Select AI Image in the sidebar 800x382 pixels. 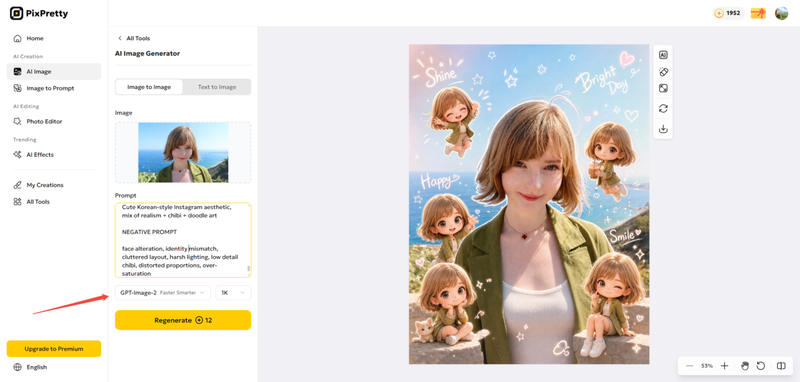[x=54, y=71]
